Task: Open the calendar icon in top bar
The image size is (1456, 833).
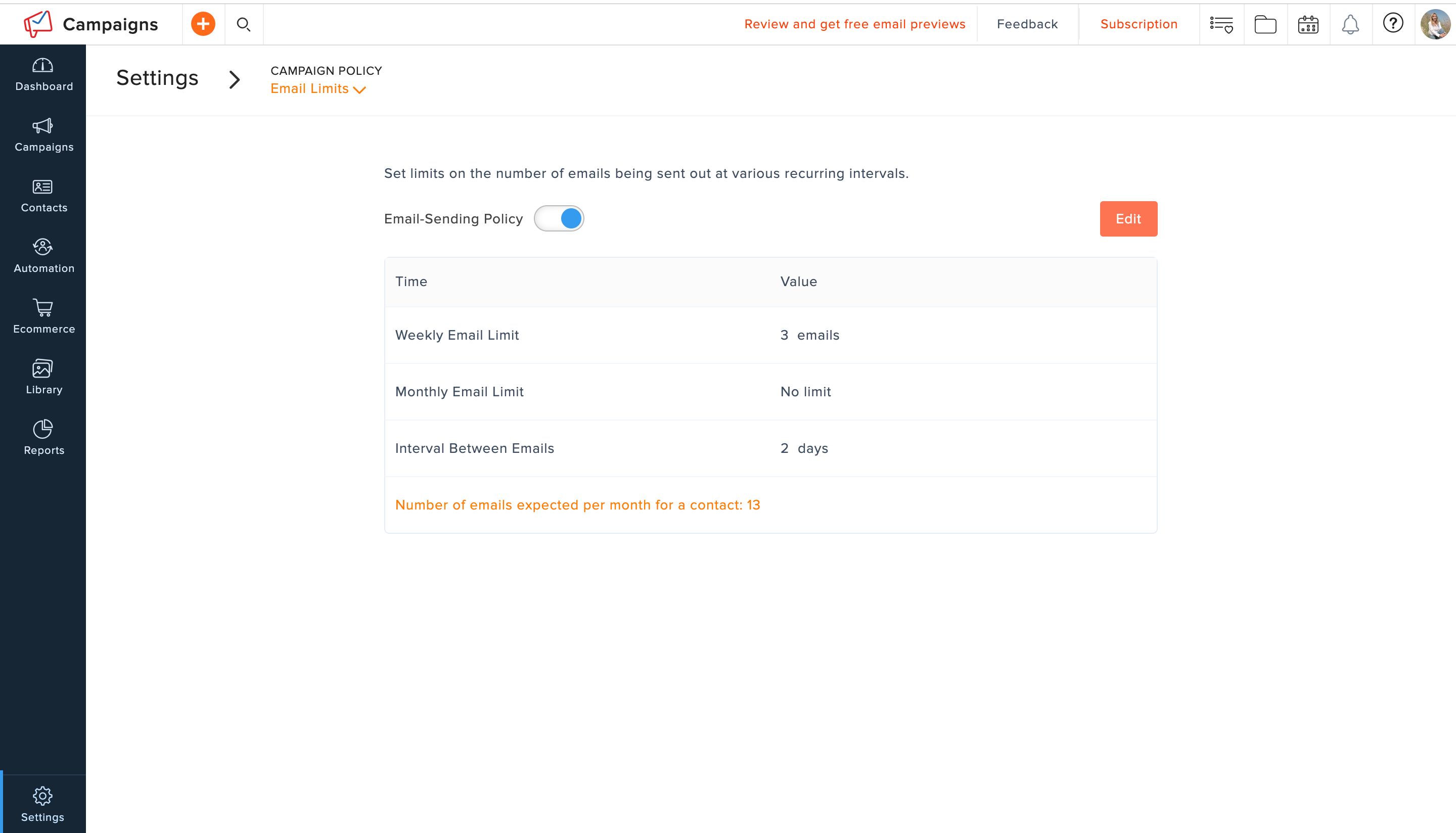Action: click(x=1308, y=24)
